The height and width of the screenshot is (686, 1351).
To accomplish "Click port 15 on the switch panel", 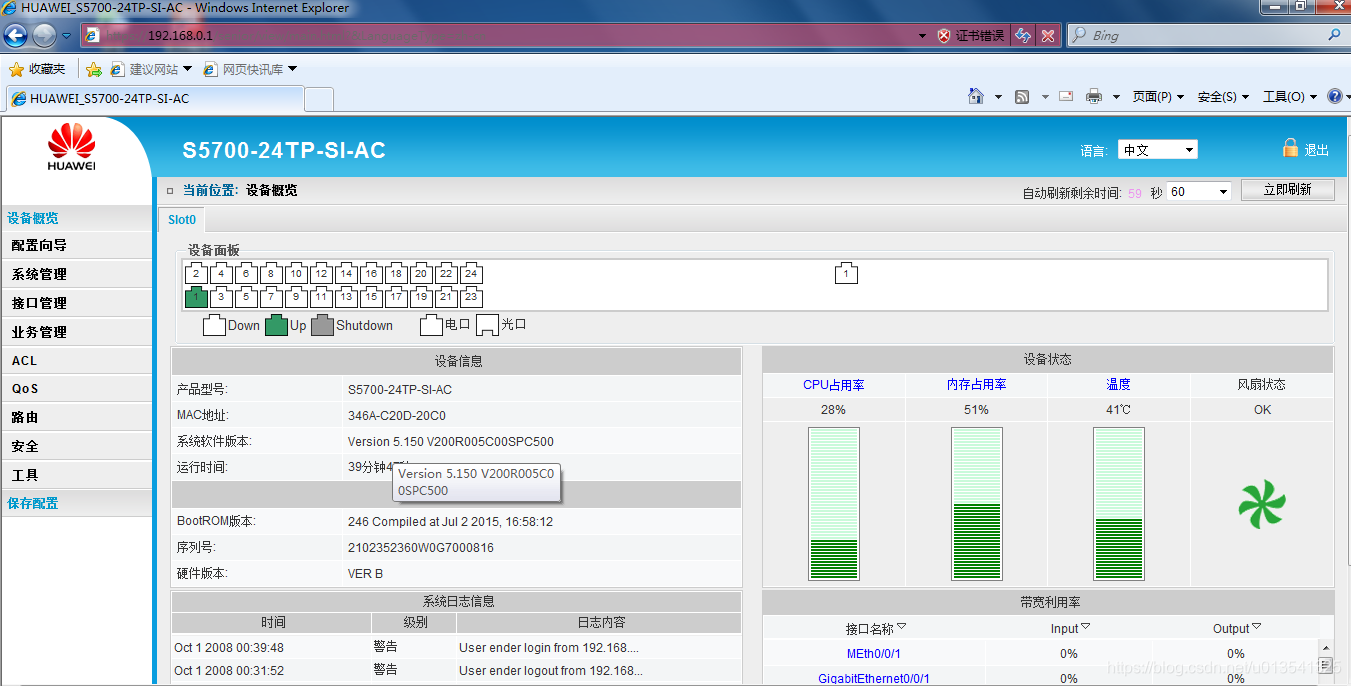I will coord(371,297).
